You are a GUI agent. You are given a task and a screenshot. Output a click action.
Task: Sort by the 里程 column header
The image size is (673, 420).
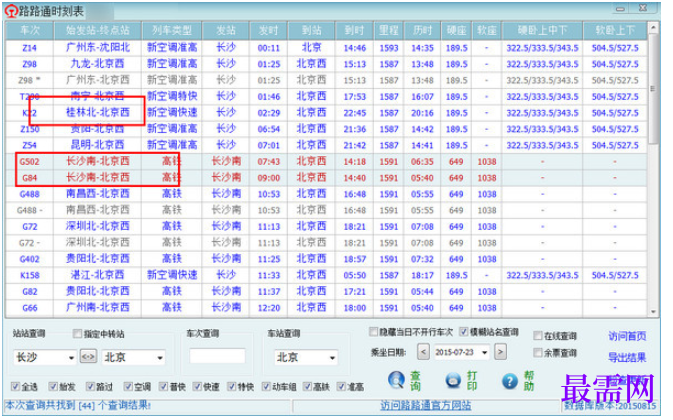pos(389,30)
